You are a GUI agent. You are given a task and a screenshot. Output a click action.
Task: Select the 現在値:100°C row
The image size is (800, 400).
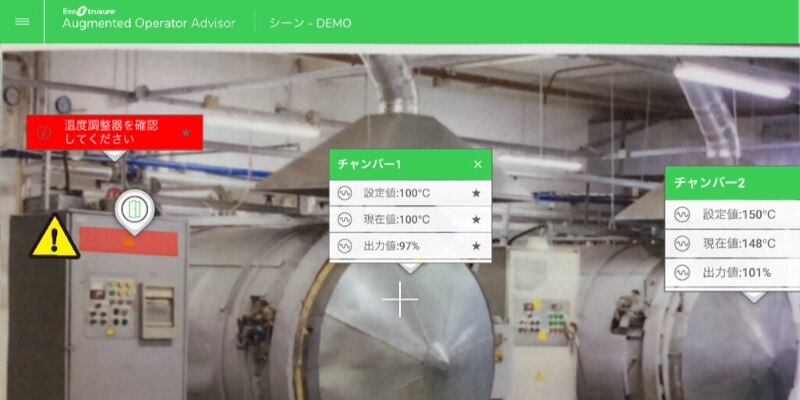tap(410, 220)
